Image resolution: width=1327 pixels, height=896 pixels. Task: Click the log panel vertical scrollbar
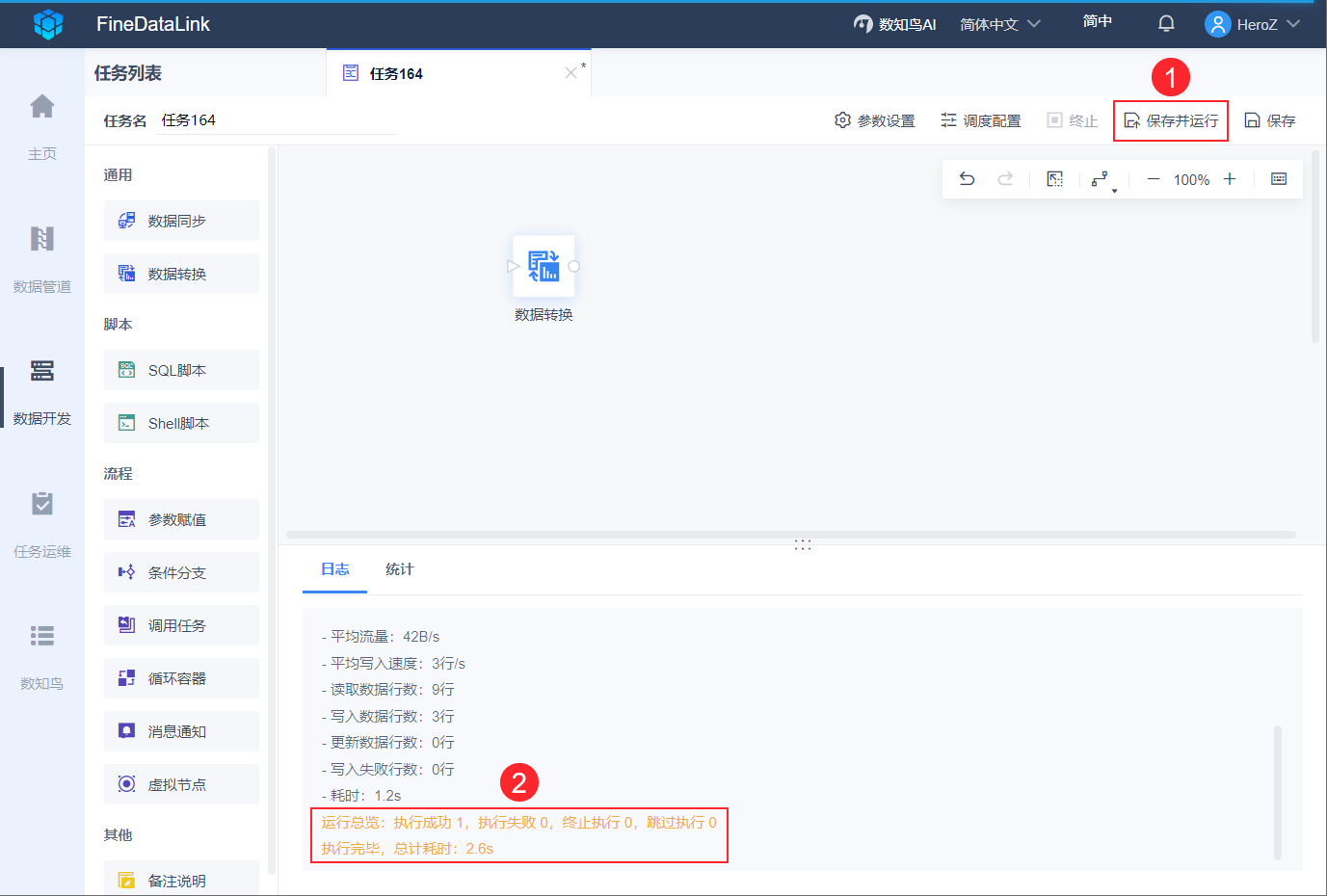[x=1278, y=792]
